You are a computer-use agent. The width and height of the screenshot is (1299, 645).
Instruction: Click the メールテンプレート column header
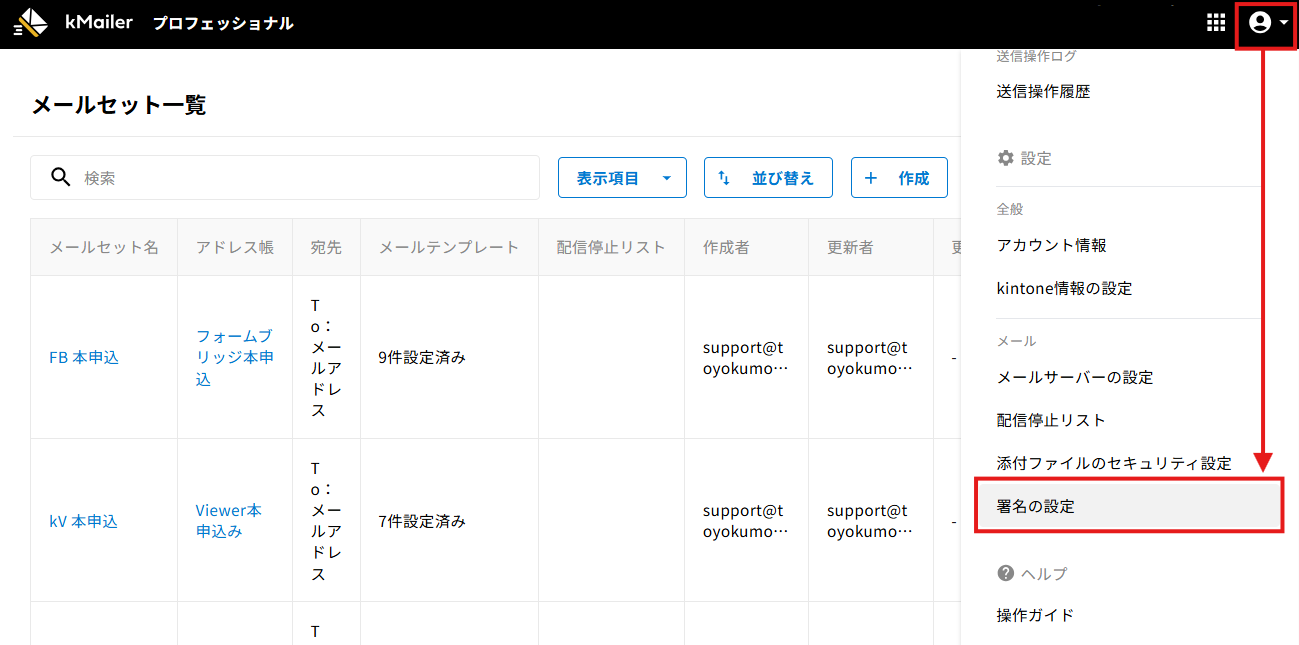tap(449, 247)
